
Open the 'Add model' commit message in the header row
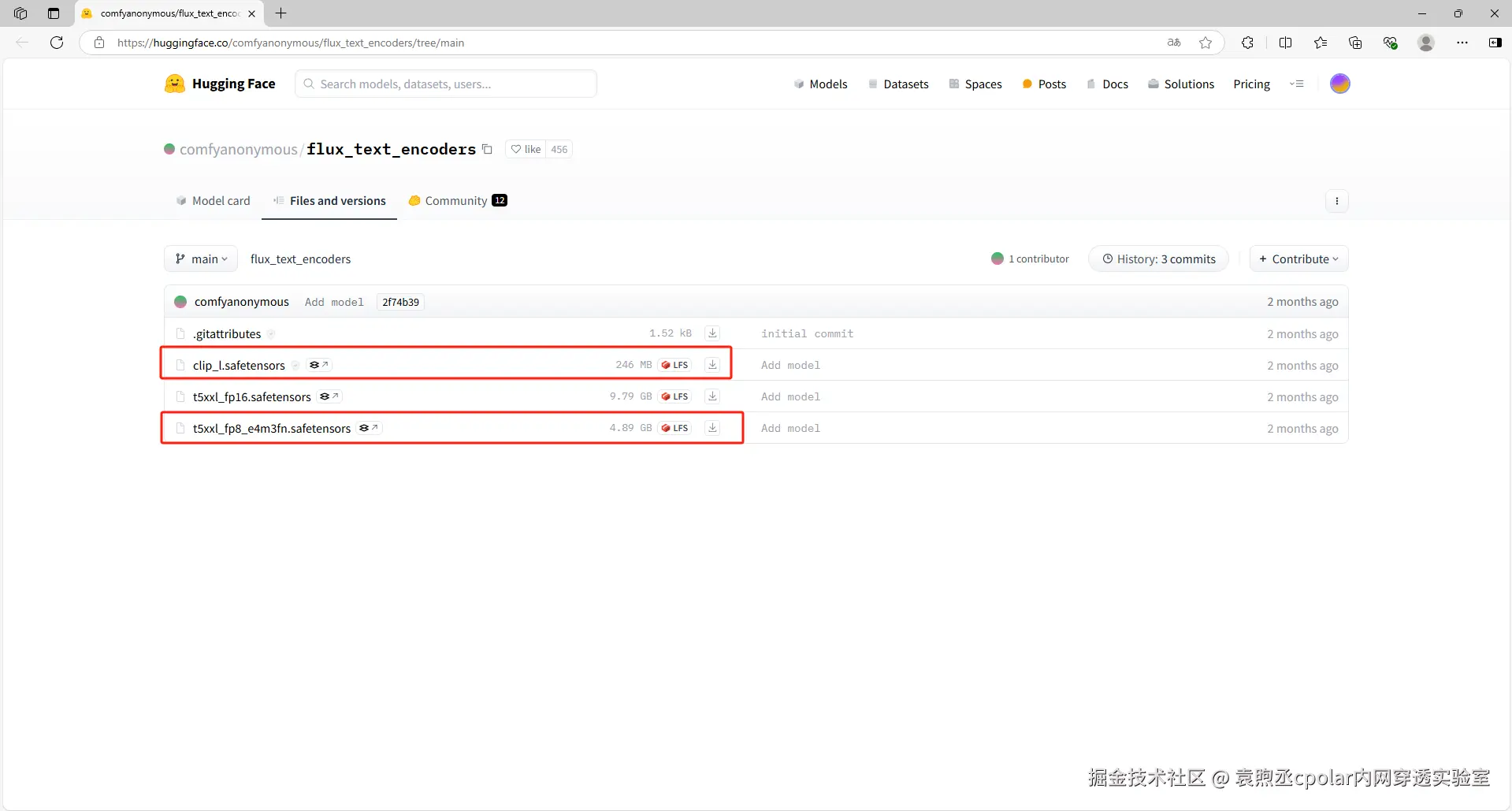(x=334, y=302)
